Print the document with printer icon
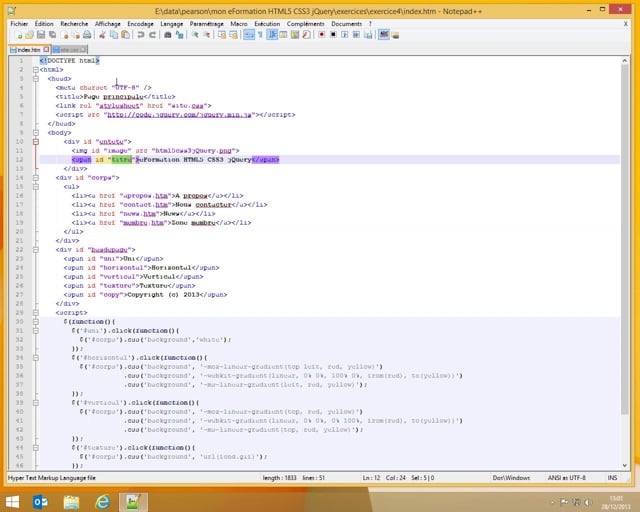 (87, 35)
